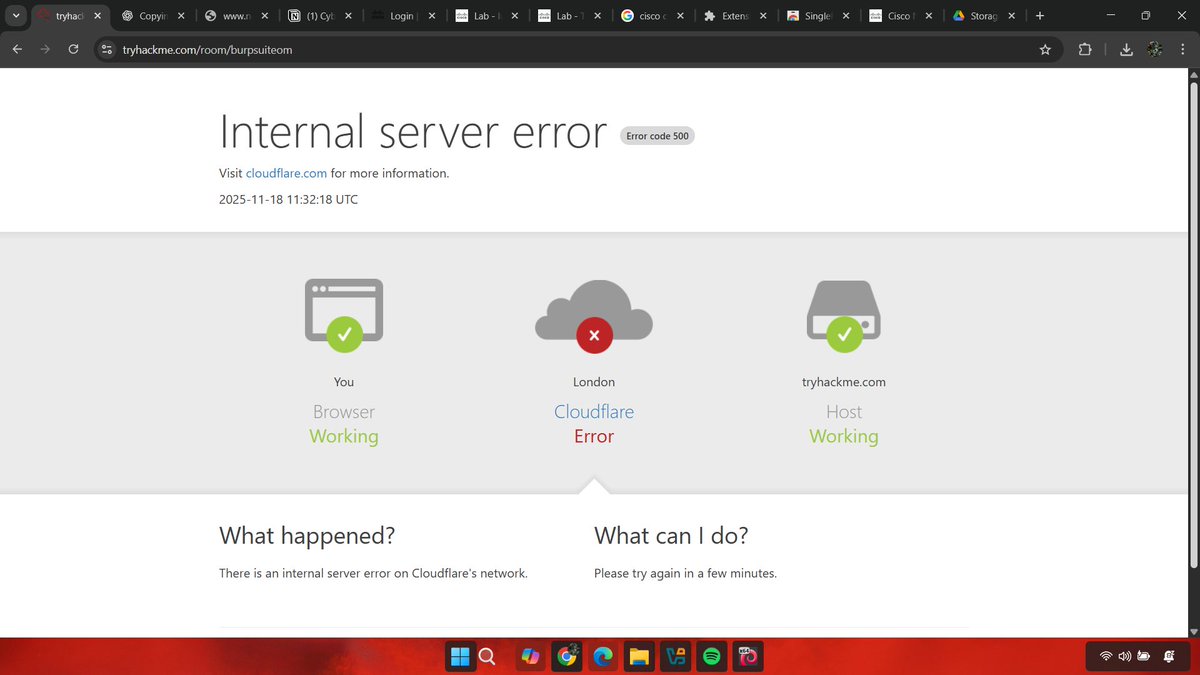1200x675 pixels.
Task: View site information icon in the address bar
Action: [x=106, y=48]
